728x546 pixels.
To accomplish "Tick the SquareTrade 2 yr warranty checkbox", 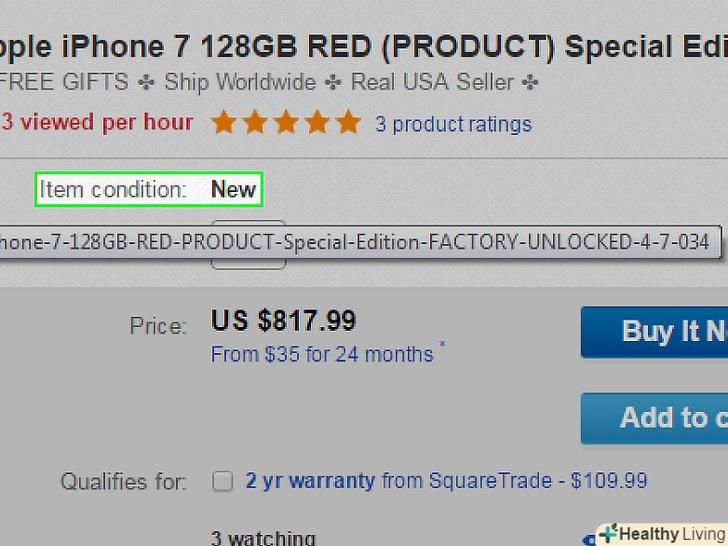I will 223,482.
